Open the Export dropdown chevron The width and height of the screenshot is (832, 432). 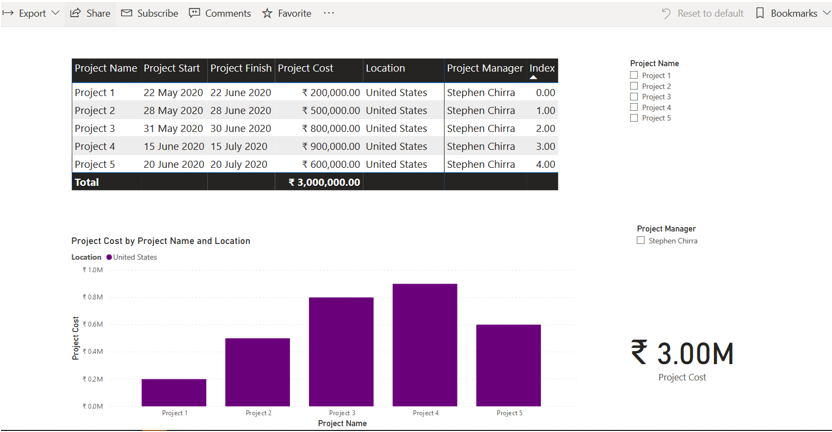[55, 13]
